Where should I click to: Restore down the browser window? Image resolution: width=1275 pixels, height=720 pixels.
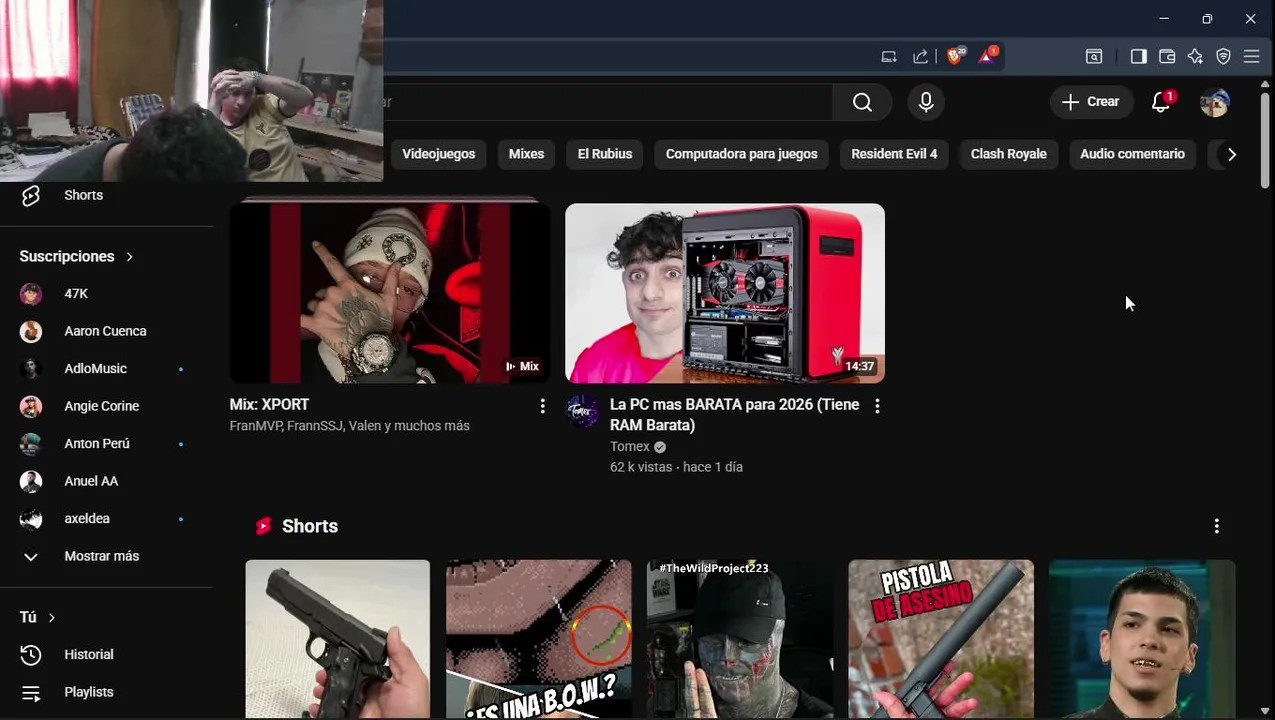click(1207, 19)
